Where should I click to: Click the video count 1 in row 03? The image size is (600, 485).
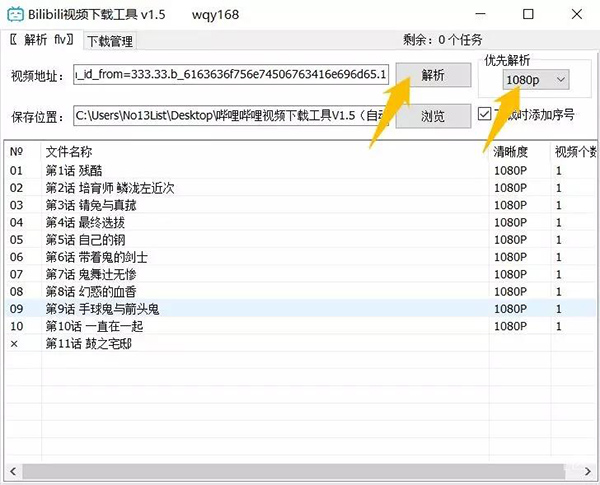coord(558,205)
